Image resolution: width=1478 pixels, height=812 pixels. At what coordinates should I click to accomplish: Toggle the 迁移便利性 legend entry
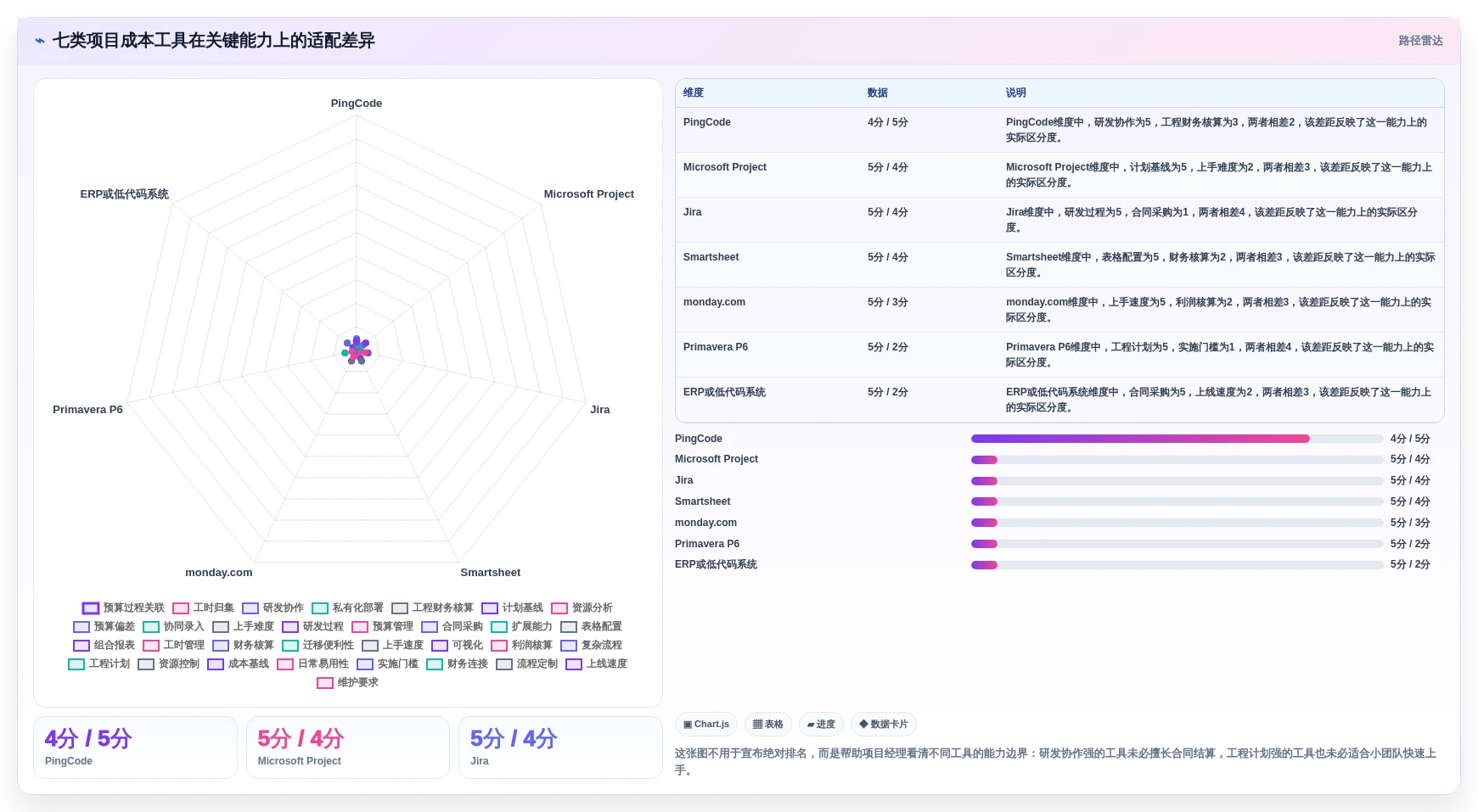click(318, 645)
